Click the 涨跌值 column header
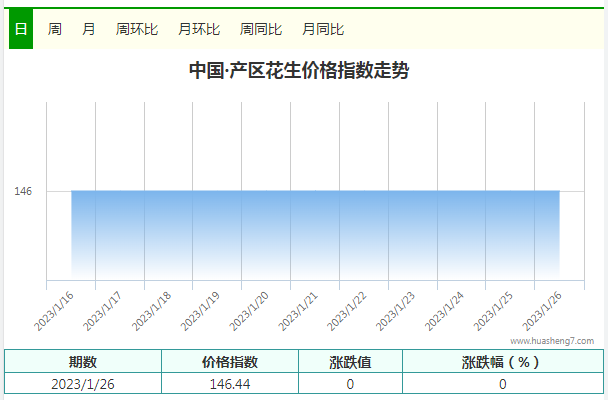The height and width of the screenshot is (400, 608). point(351,362)
